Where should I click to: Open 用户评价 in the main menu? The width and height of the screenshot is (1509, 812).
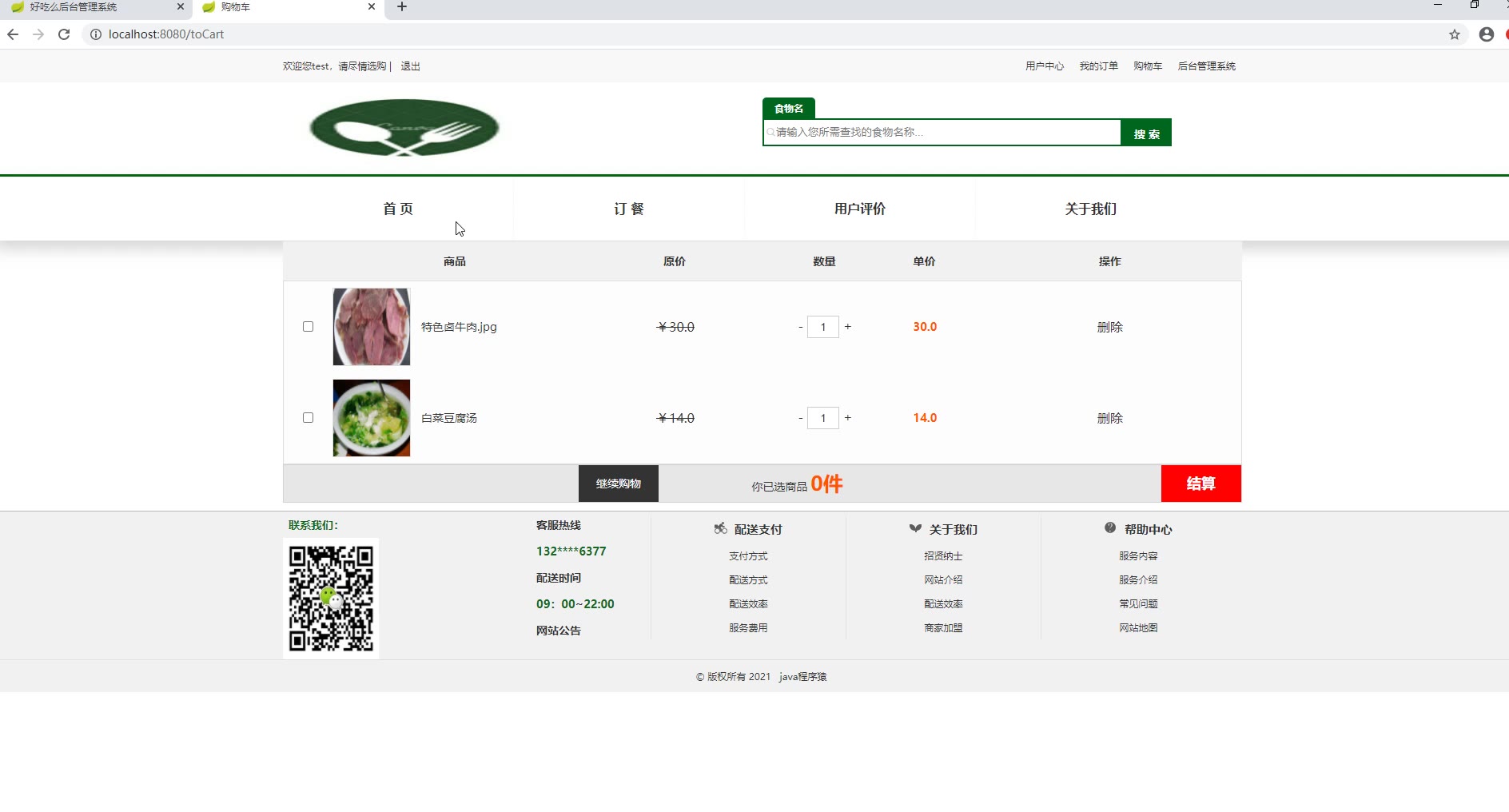(x=860, y=209)
